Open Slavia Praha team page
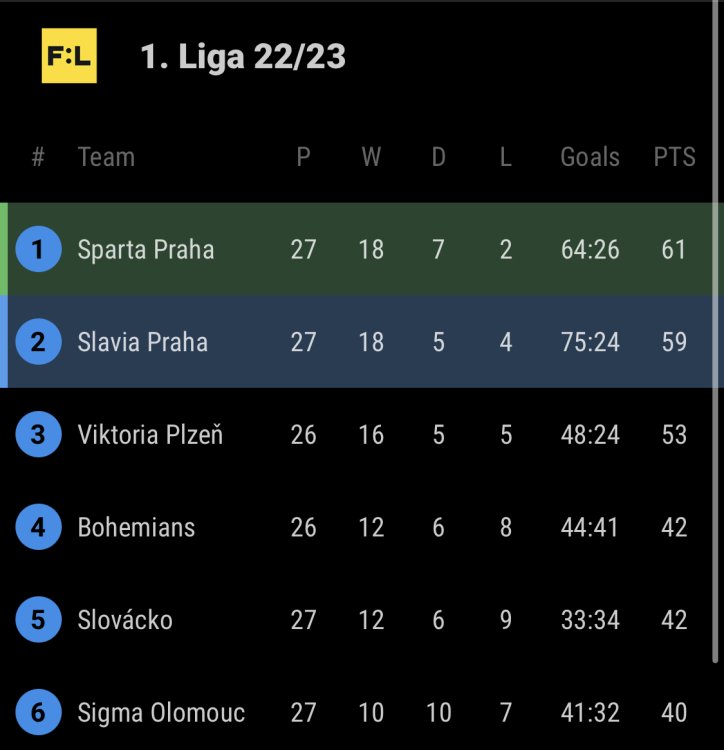This screenshot has width=724, height=750. click(143, 342)
